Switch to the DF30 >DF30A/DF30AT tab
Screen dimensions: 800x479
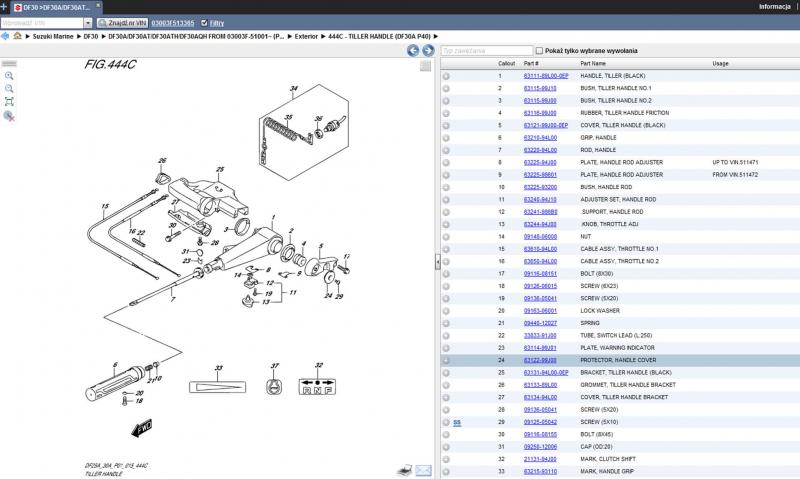pyautogui.click(x=51, y=6)
